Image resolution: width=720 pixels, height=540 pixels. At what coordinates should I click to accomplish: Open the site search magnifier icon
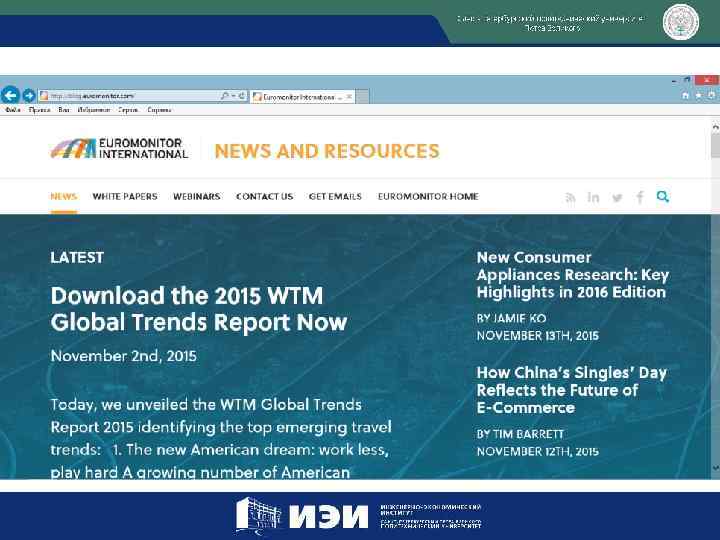pyautogui.click(x=663, y=197)
